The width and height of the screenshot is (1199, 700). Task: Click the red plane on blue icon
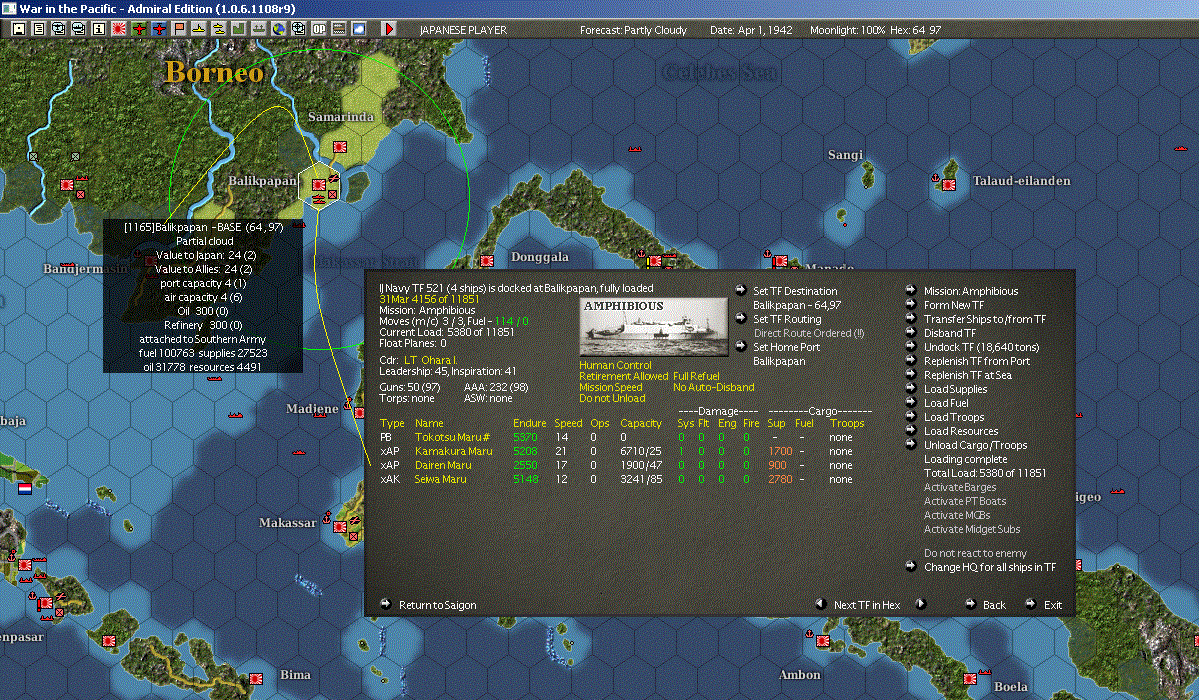[x=159, y=29]
